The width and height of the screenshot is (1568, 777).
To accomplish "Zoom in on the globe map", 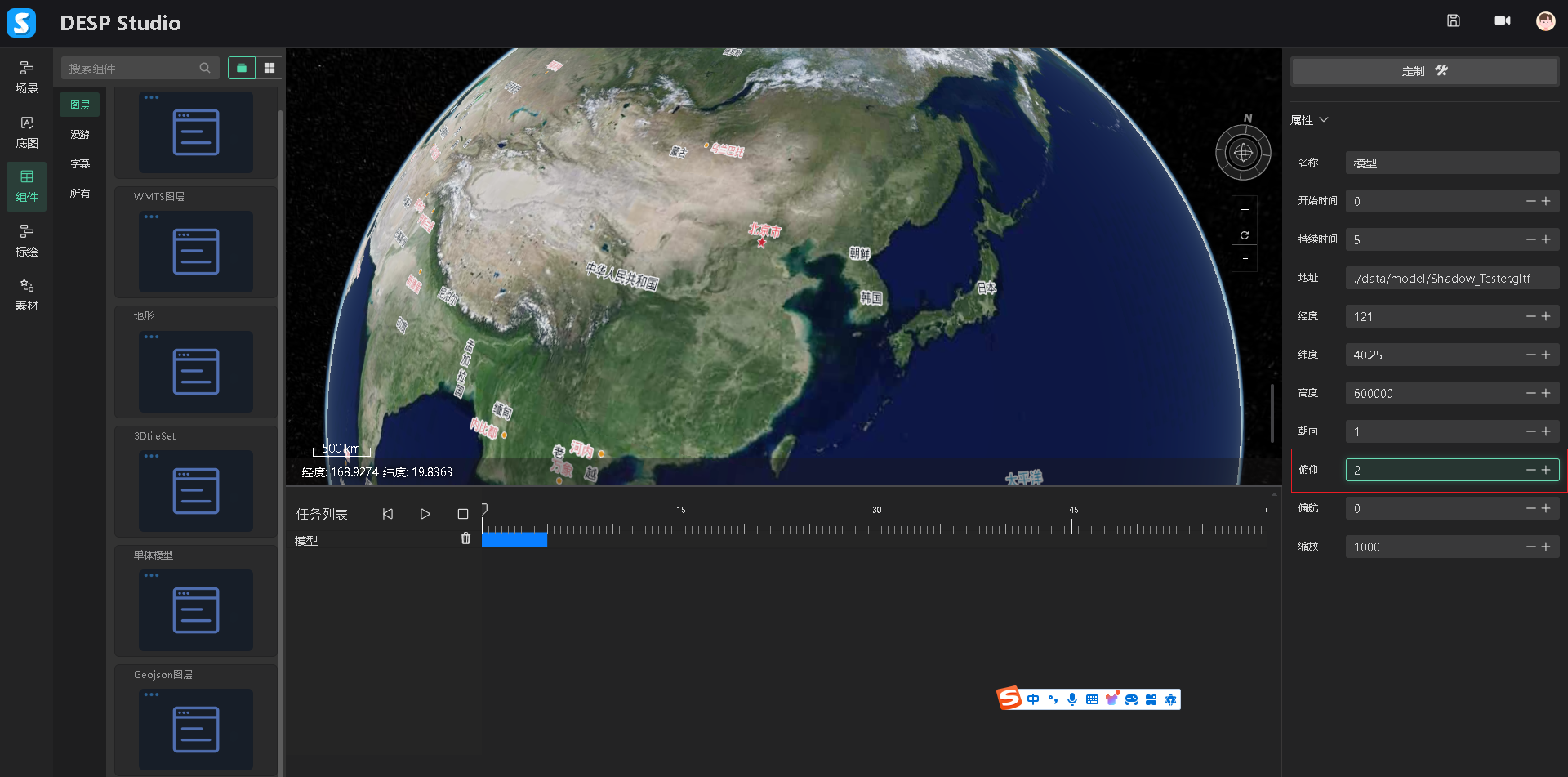I will tap(1244, 210).
